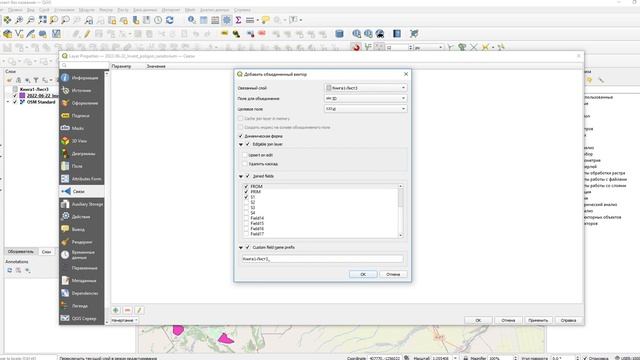Open the Temporal (Временные данные) tab
This screenshot has height=360, width=640.
(x=82, y=255)
